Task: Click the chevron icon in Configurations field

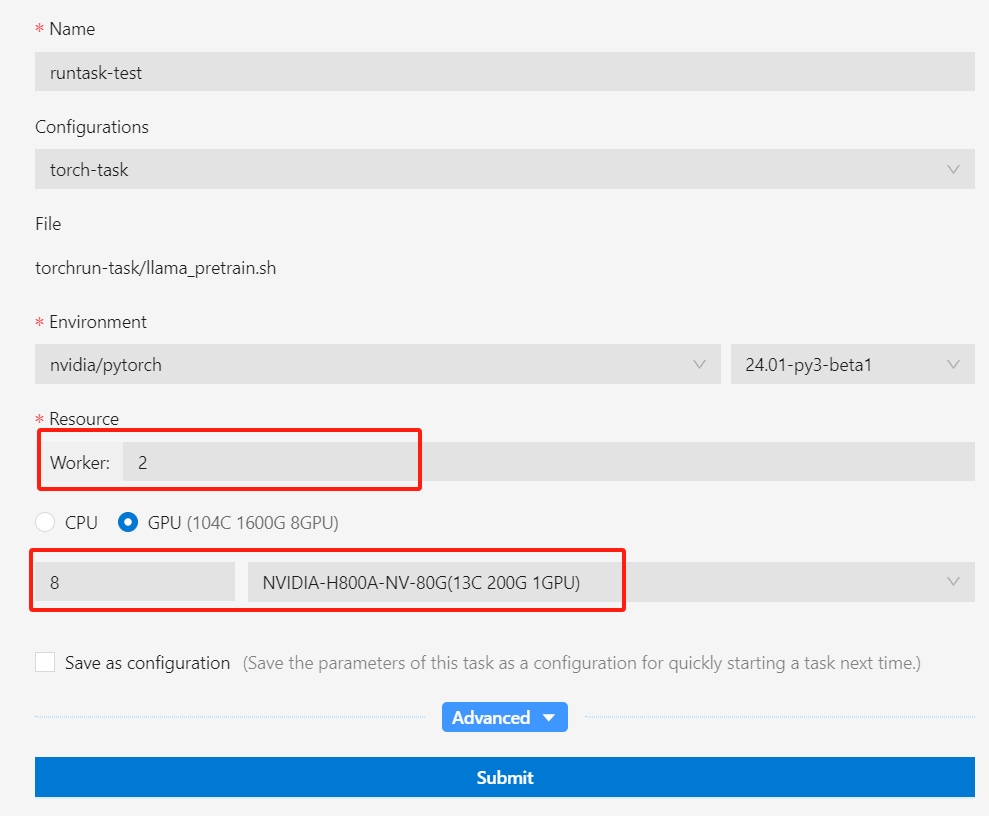Action: click(x=953, y=170)
